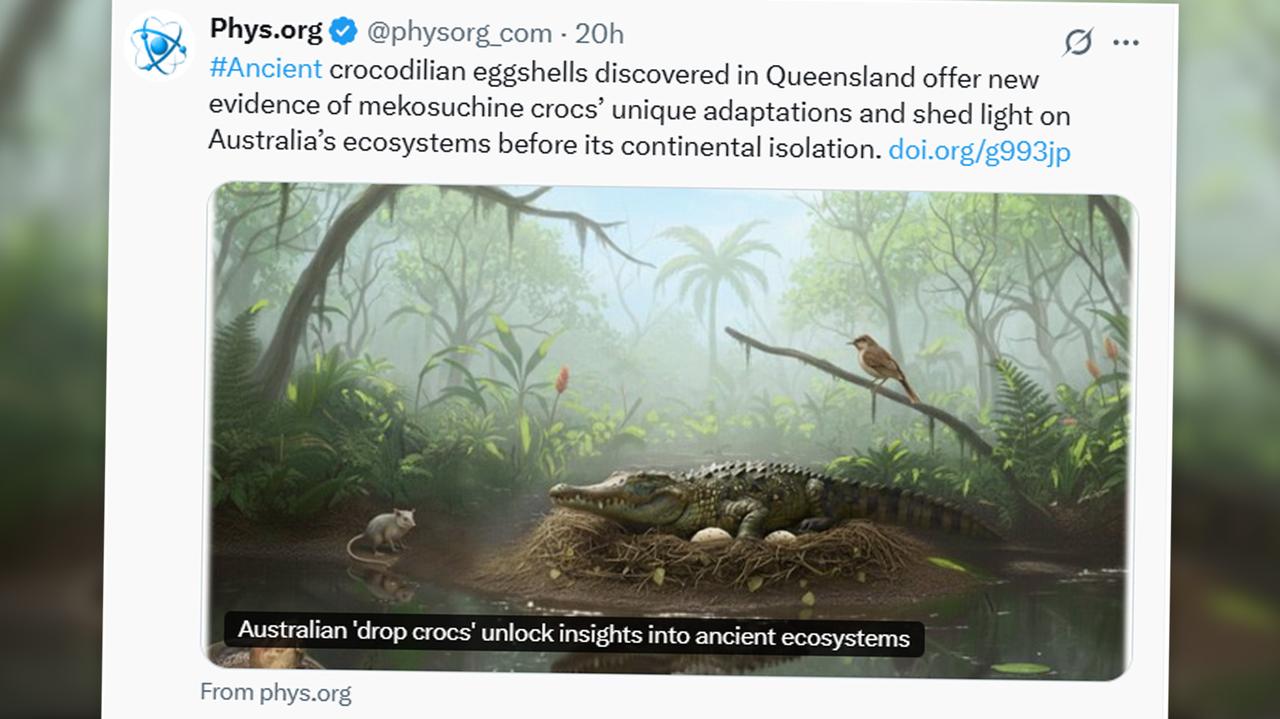Open Grok actions icon on the post
Image resolution: width=1280 pixels, height=719 pixels.
point(1078,42)
